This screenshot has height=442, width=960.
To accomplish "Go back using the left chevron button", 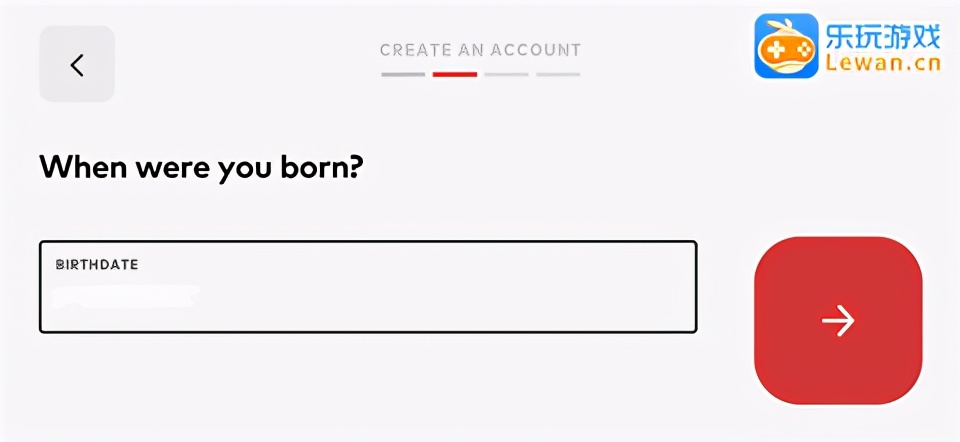I will click(x=77, y=64).
